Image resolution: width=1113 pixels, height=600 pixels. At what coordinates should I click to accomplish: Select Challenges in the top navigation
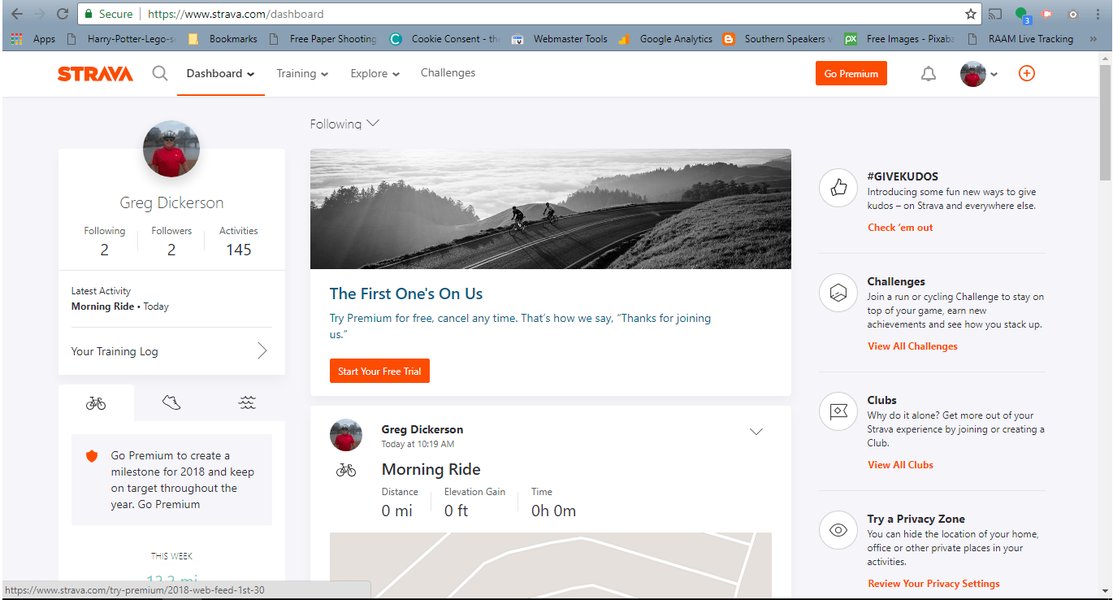(447, 72)
